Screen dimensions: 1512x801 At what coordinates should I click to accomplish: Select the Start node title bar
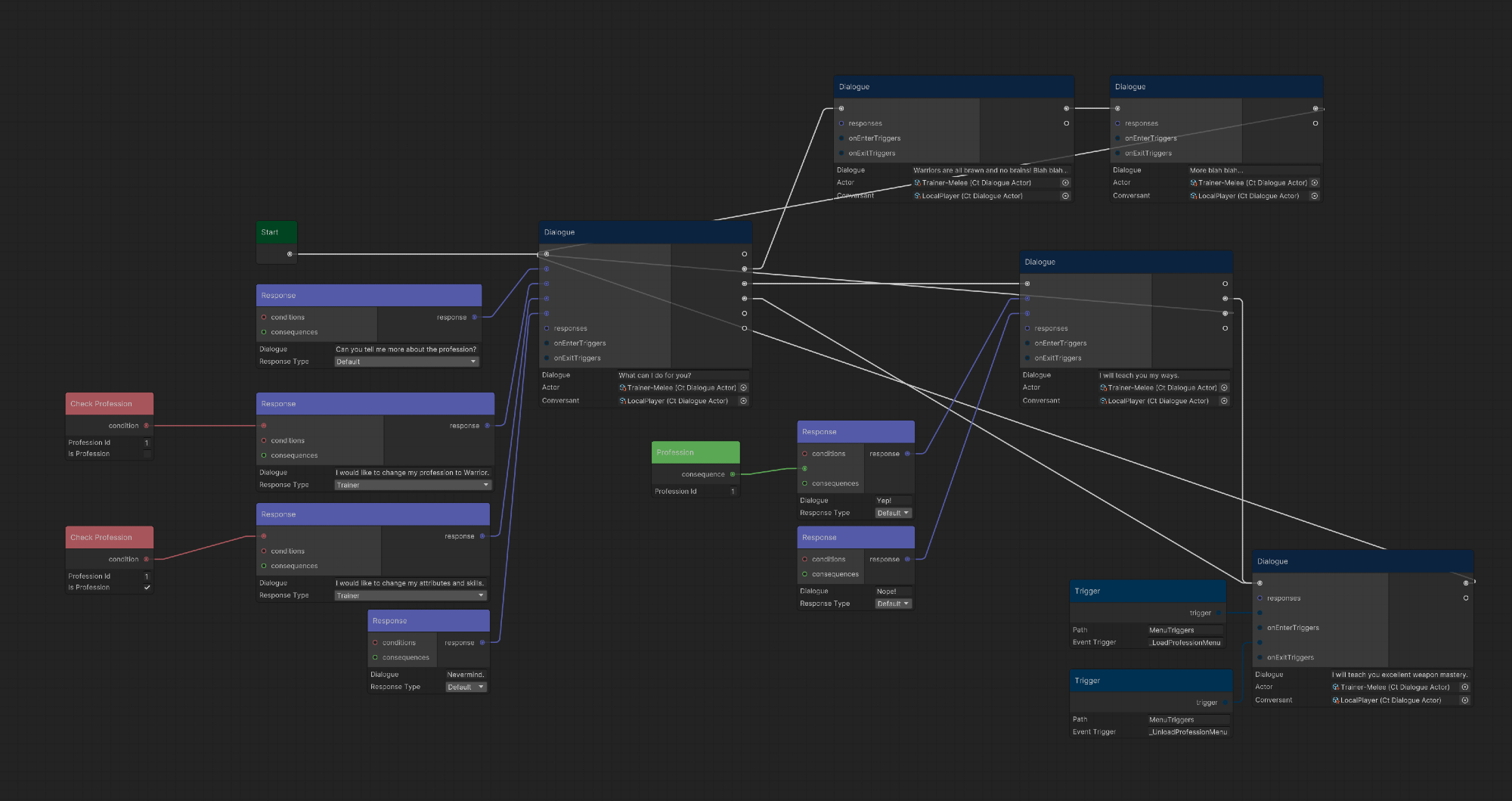[276, 232]
